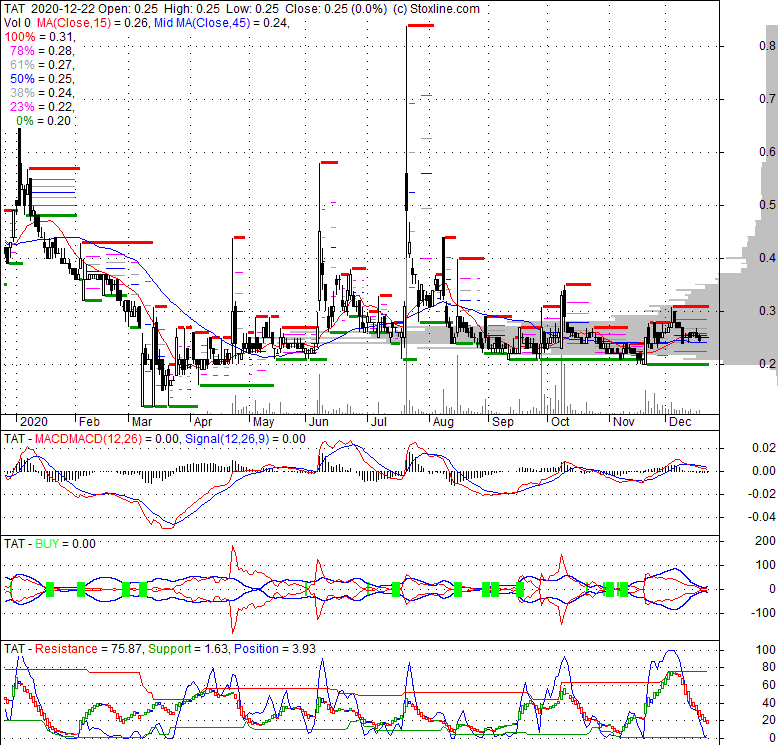
Task: Click the 0.5 price axis label
Action: pos(768,205)
